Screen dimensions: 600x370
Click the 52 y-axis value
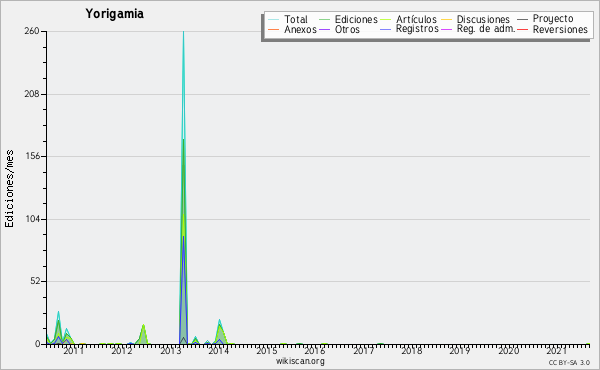coord(35,281)
